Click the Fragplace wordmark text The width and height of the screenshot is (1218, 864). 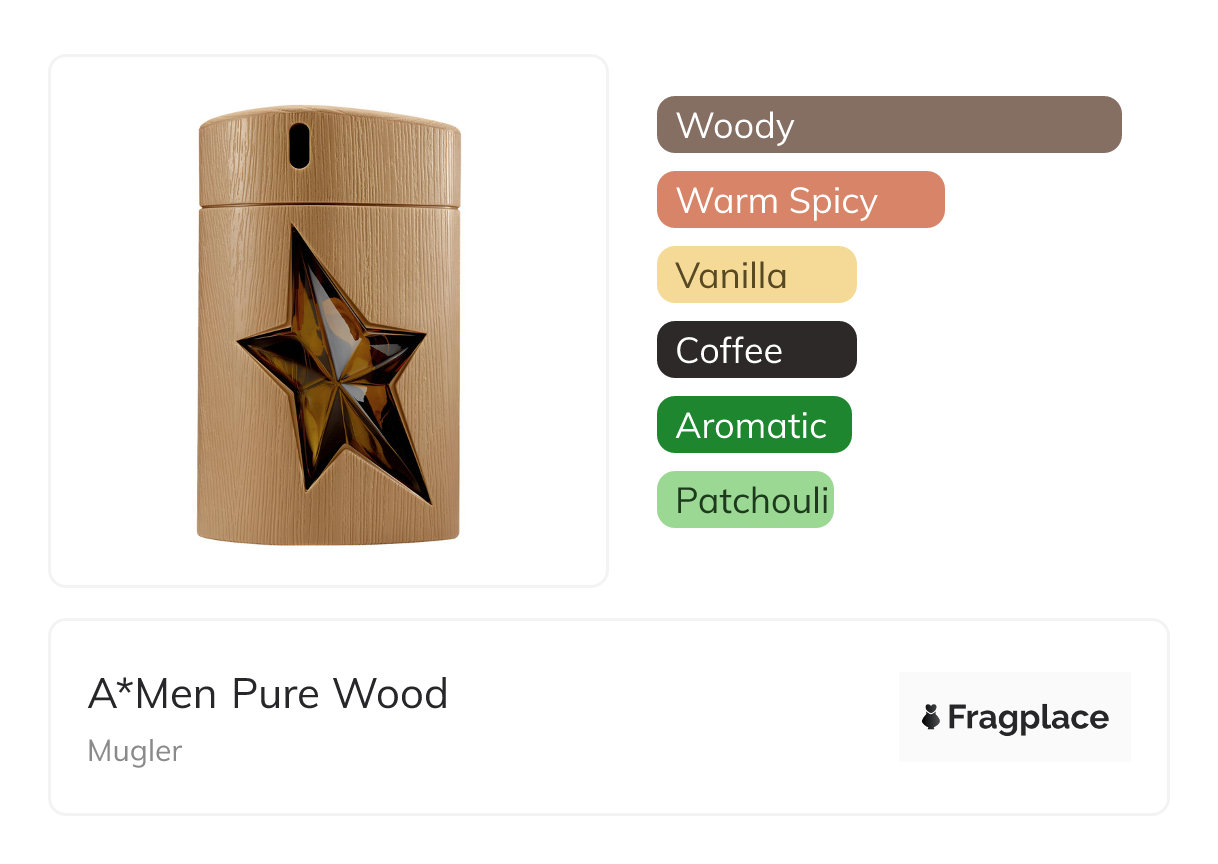click(x=1028, y=718)
